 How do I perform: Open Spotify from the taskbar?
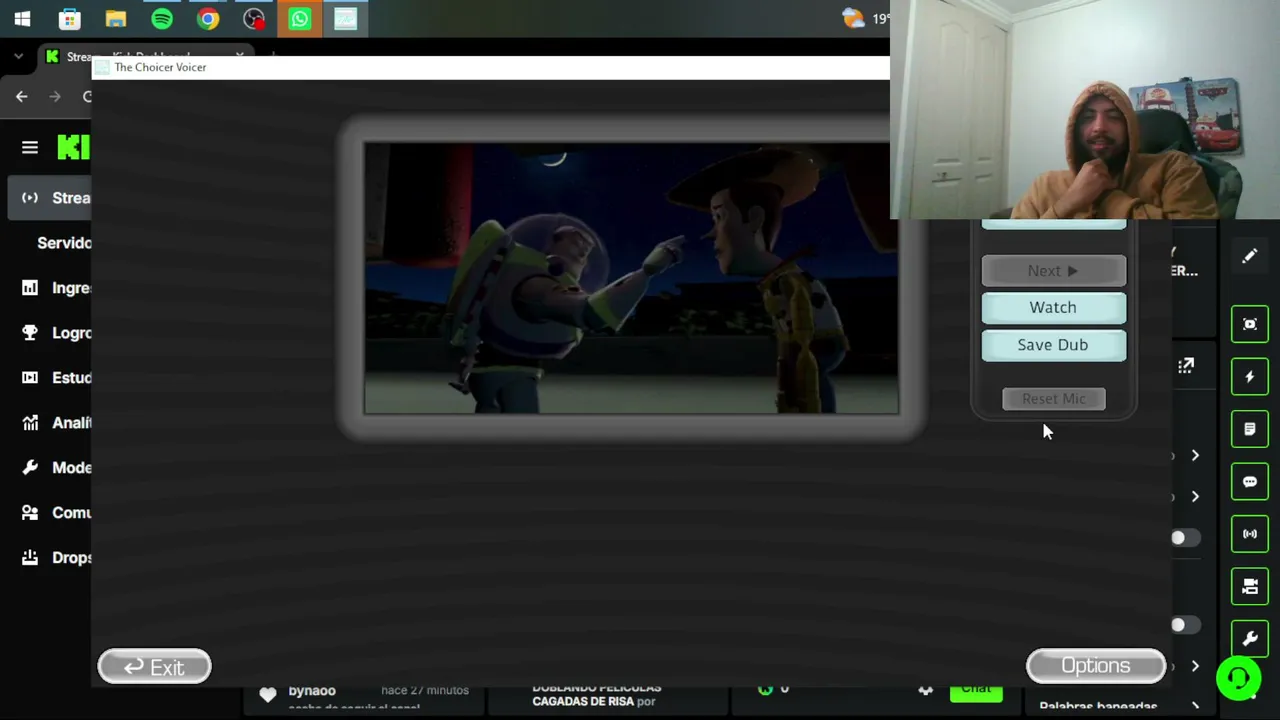161,19
